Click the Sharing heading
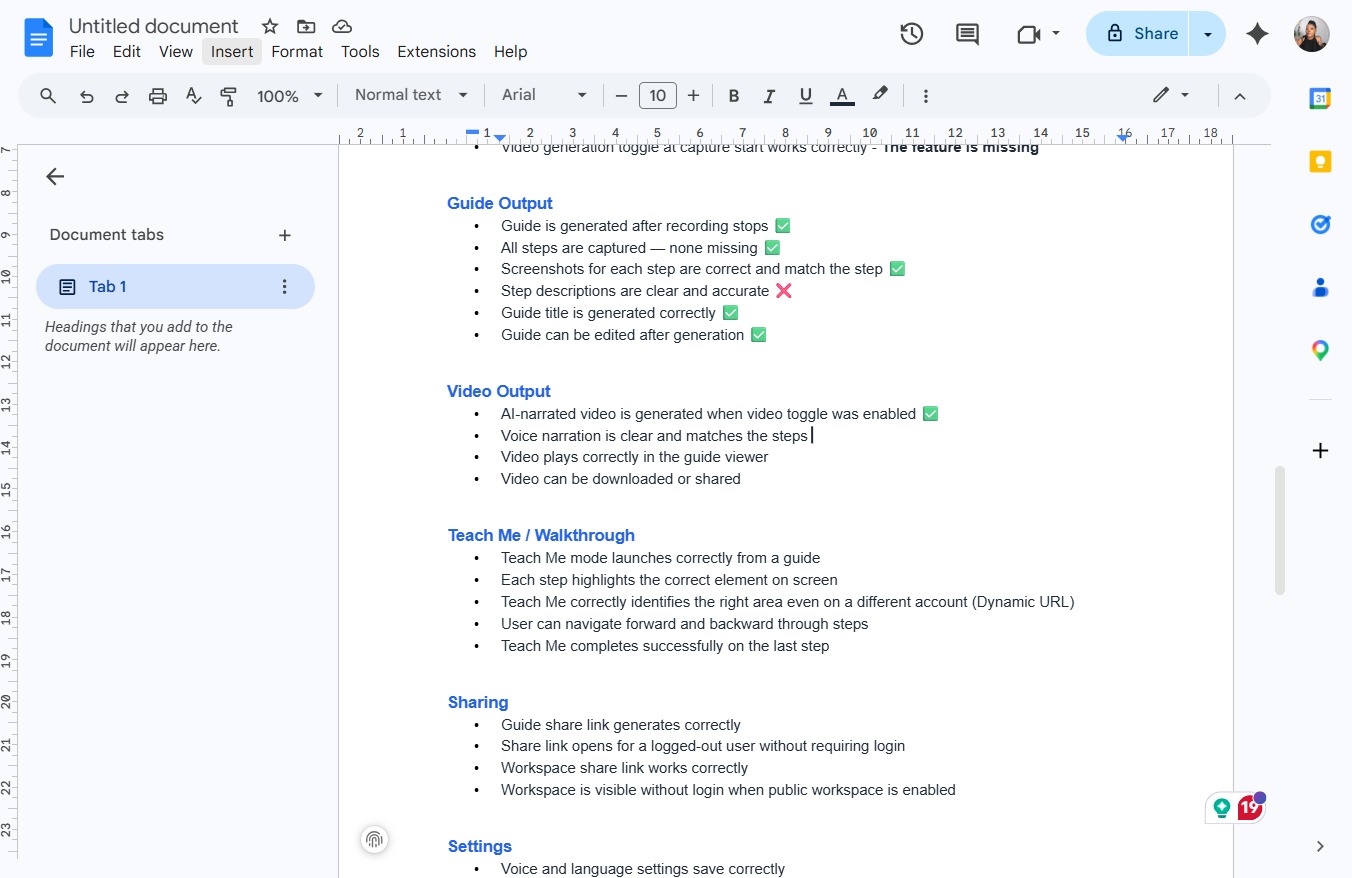The image size is (1352, 878). (x=478, y=703)
